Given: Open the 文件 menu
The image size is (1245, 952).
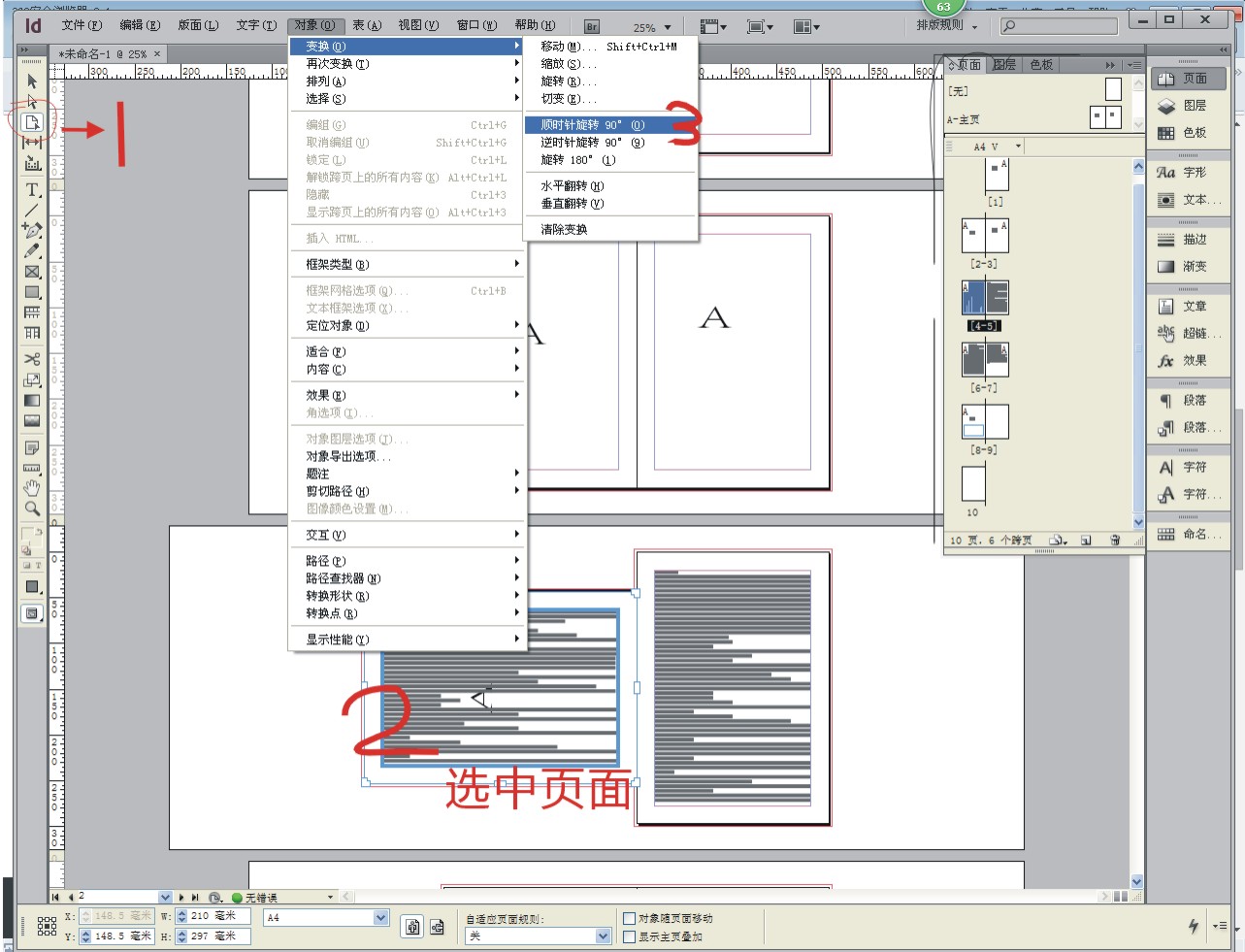Looking at the screenshot, I should (82, 25).
